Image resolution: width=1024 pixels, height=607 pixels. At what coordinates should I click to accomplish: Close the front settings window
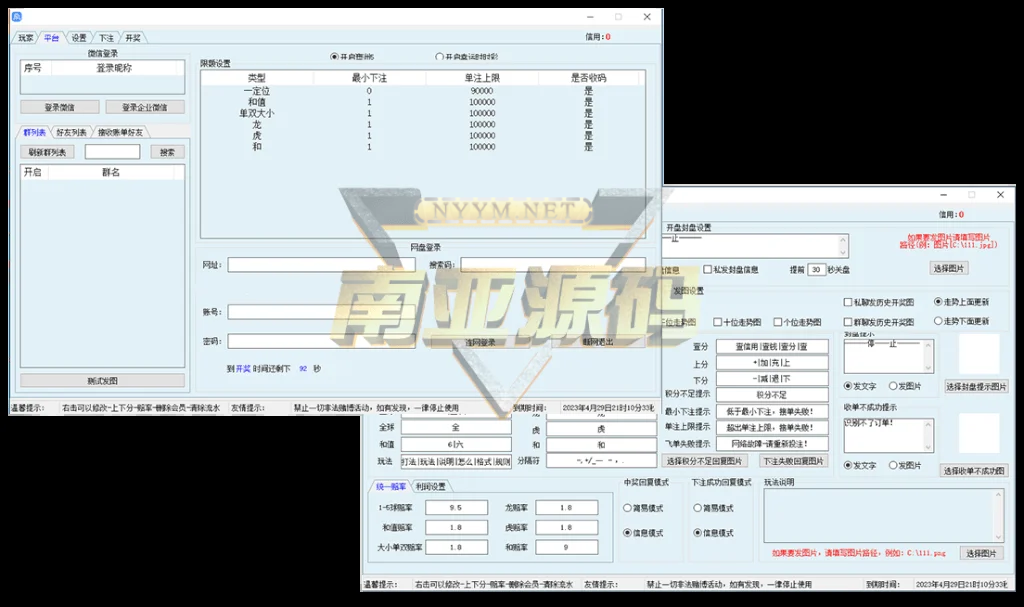[1000, 195]
